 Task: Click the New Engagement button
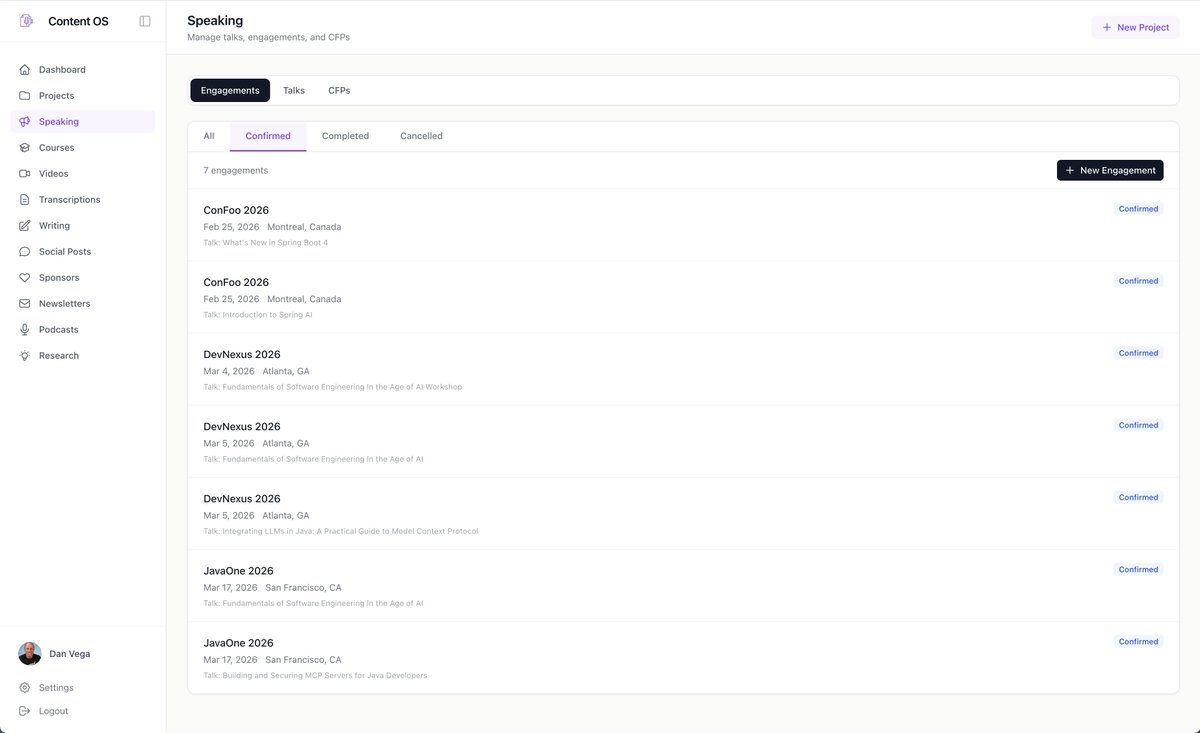[x=1110, y=170]
